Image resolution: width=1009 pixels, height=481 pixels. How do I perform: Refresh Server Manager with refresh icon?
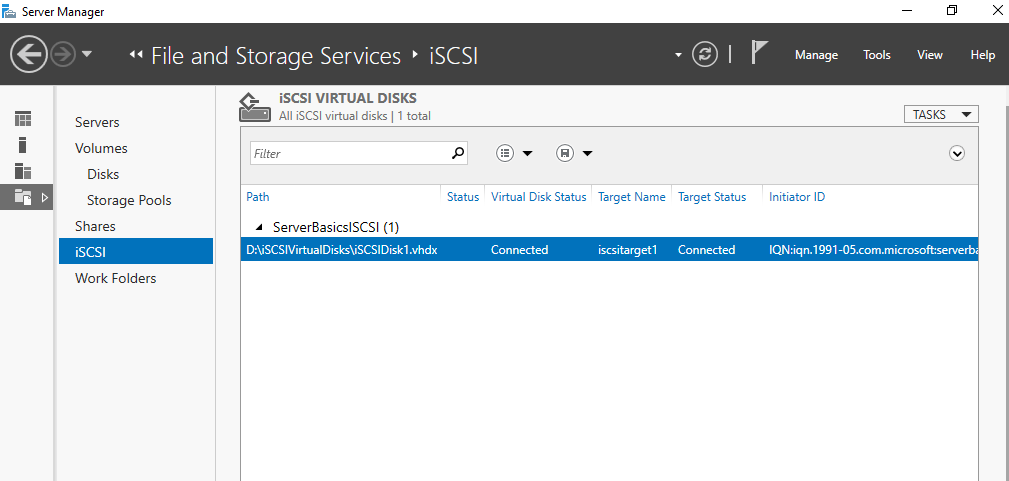click(705, 55)
